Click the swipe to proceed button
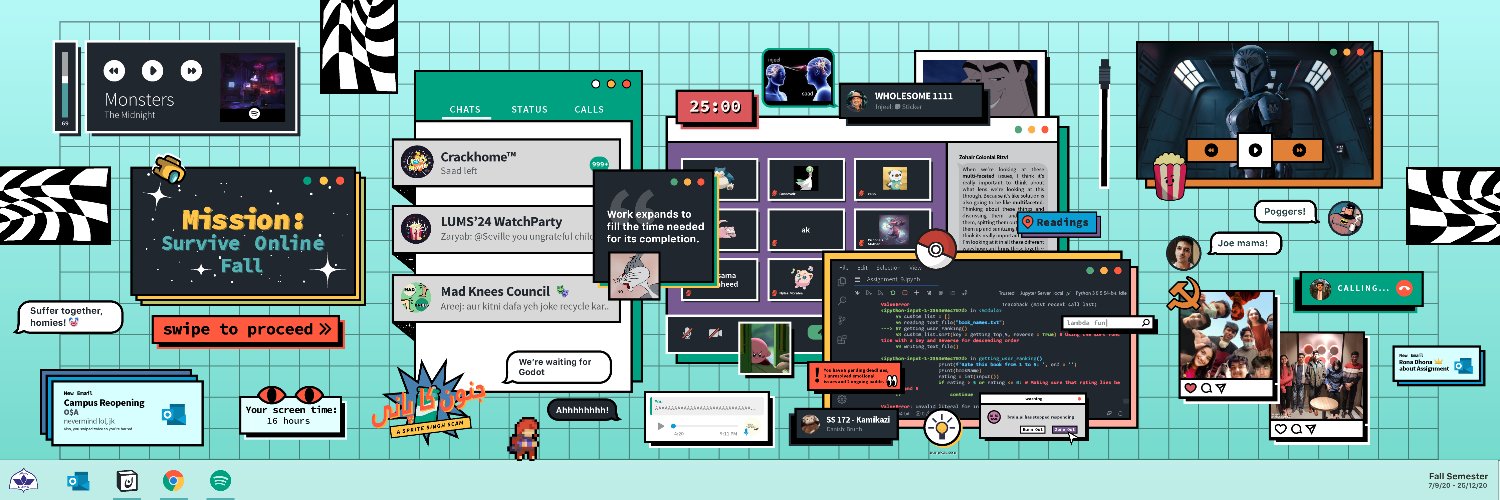Image resolution: width=1500 pixels, height=500 pixels. tap(246, 329)
